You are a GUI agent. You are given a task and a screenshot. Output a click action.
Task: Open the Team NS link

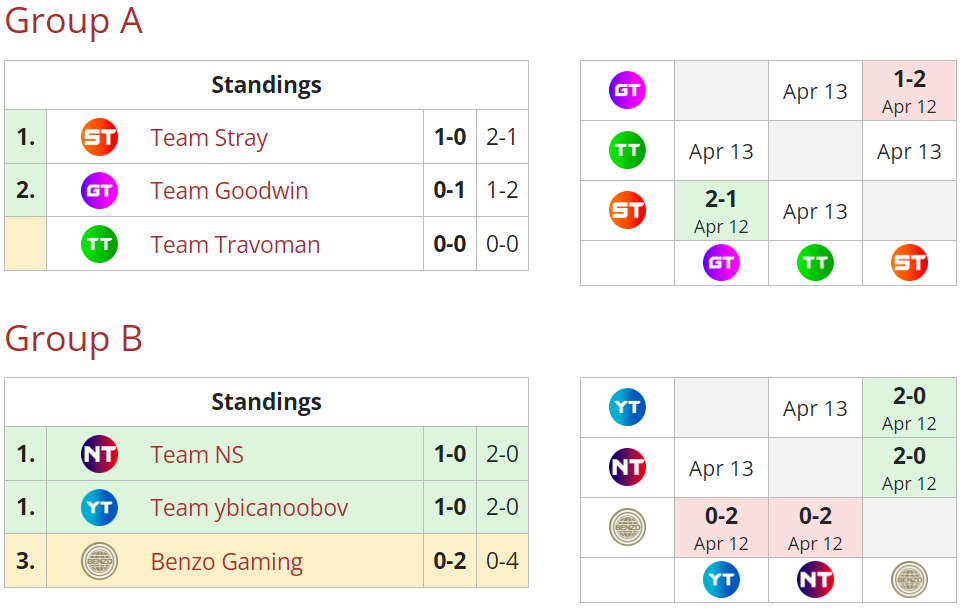tap(197, 454)
